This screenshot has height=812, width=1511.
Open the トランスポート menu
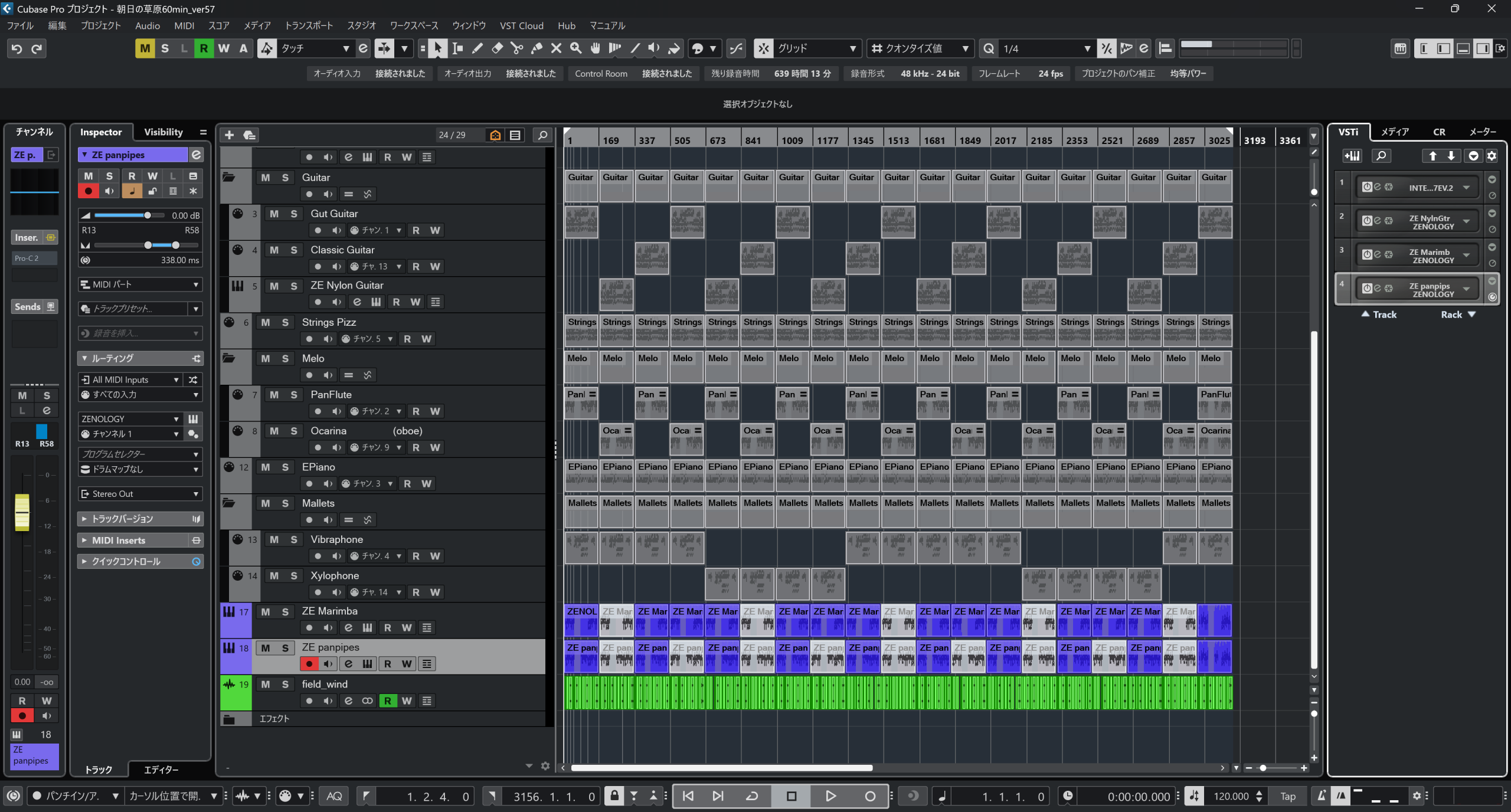[309, 25]
